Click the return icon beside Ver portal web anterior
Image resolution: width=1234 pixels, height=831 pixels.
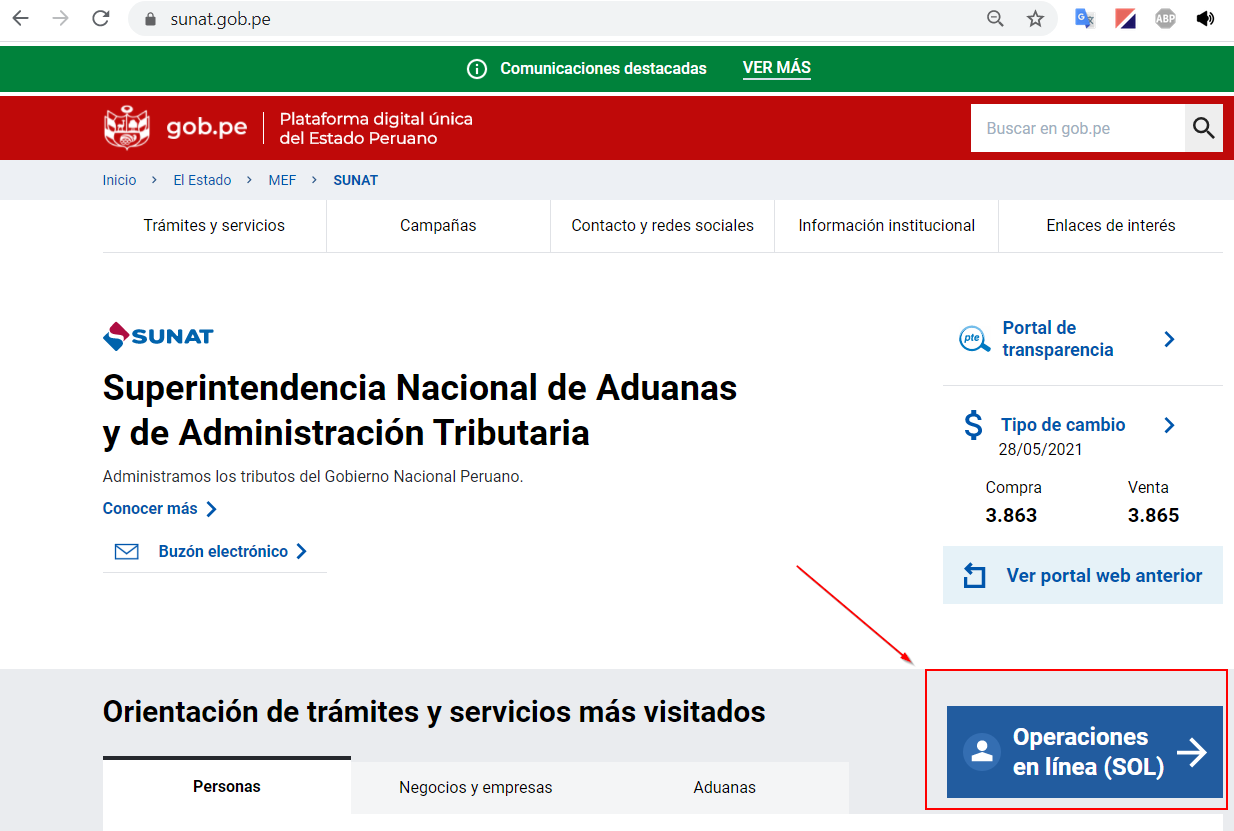coord(974,576)
